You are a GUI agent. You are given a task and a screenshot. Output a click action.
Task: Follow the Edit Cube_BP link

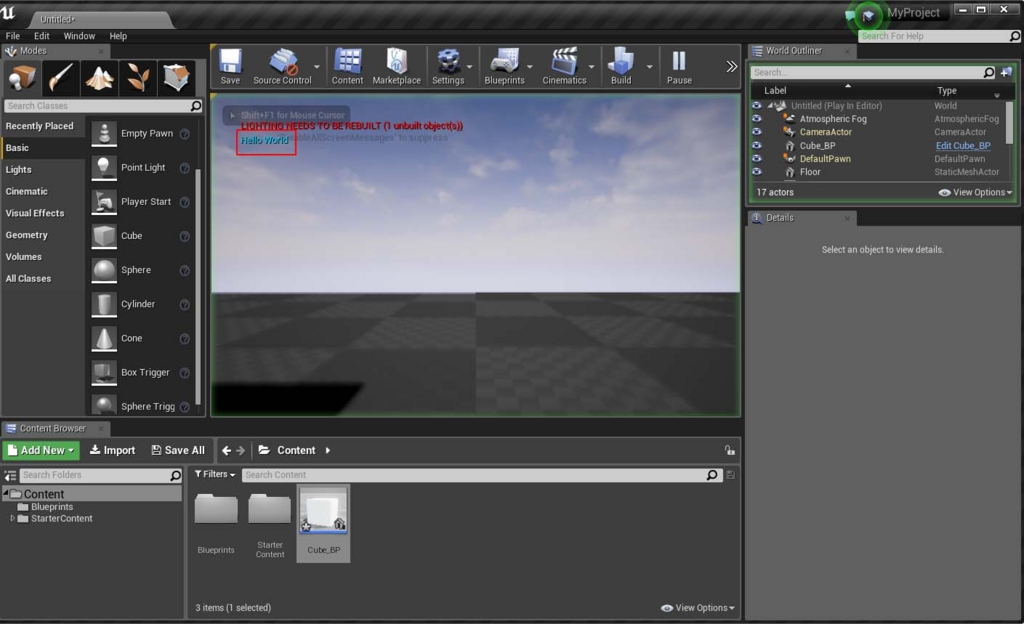(x=963, y=146)
